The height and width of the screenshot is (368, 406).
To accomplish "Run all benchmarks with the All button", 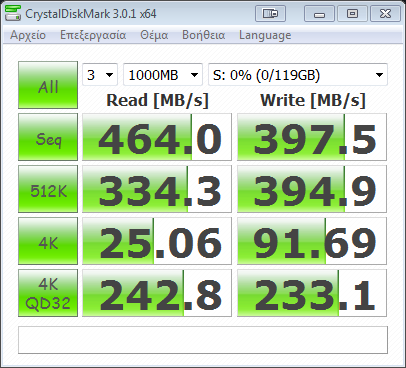I will pos(48,85).
